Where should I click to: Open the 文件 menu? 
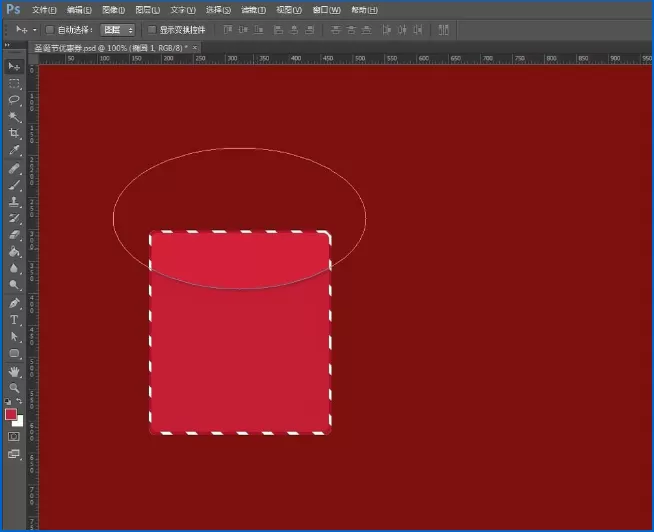click(x=44, y=10)
